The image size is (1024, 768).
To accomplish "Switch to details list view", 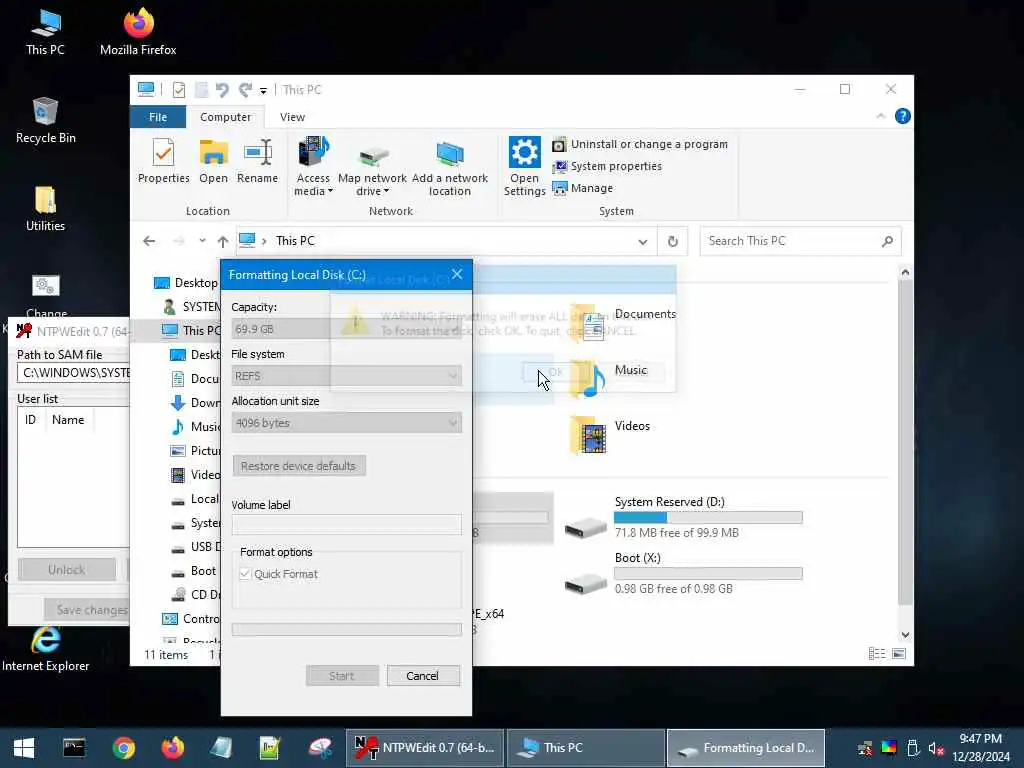I will click(877, 654).
